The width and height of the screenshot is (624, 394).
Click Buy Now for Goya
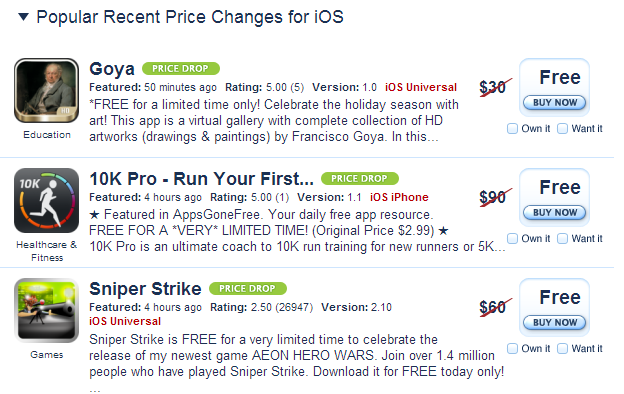[554, 102]
